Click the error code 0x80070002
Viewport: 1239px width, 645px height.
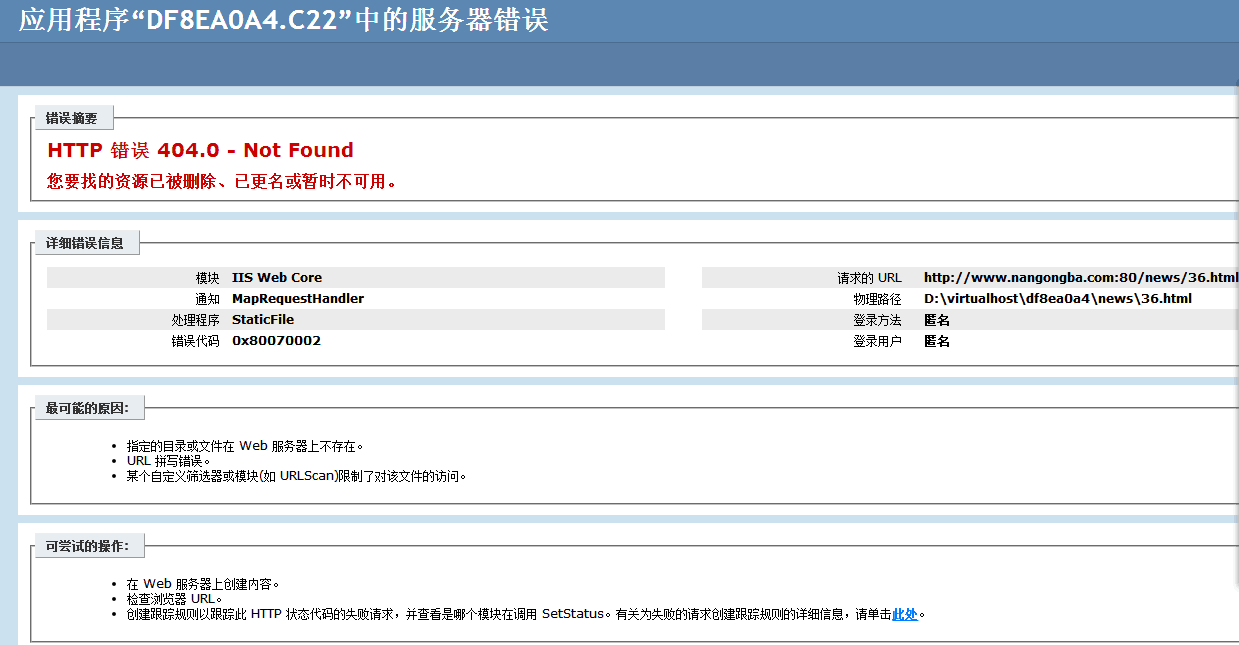pyautogui.click(x=276, y=340)
